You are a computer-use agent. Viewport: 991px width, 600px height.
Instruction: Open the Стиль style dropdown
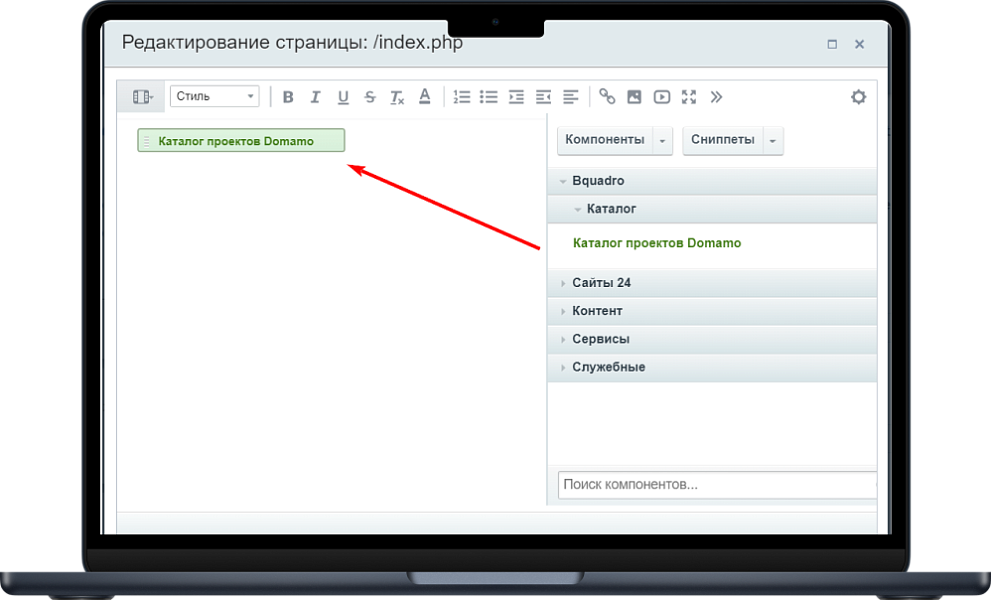214,97
